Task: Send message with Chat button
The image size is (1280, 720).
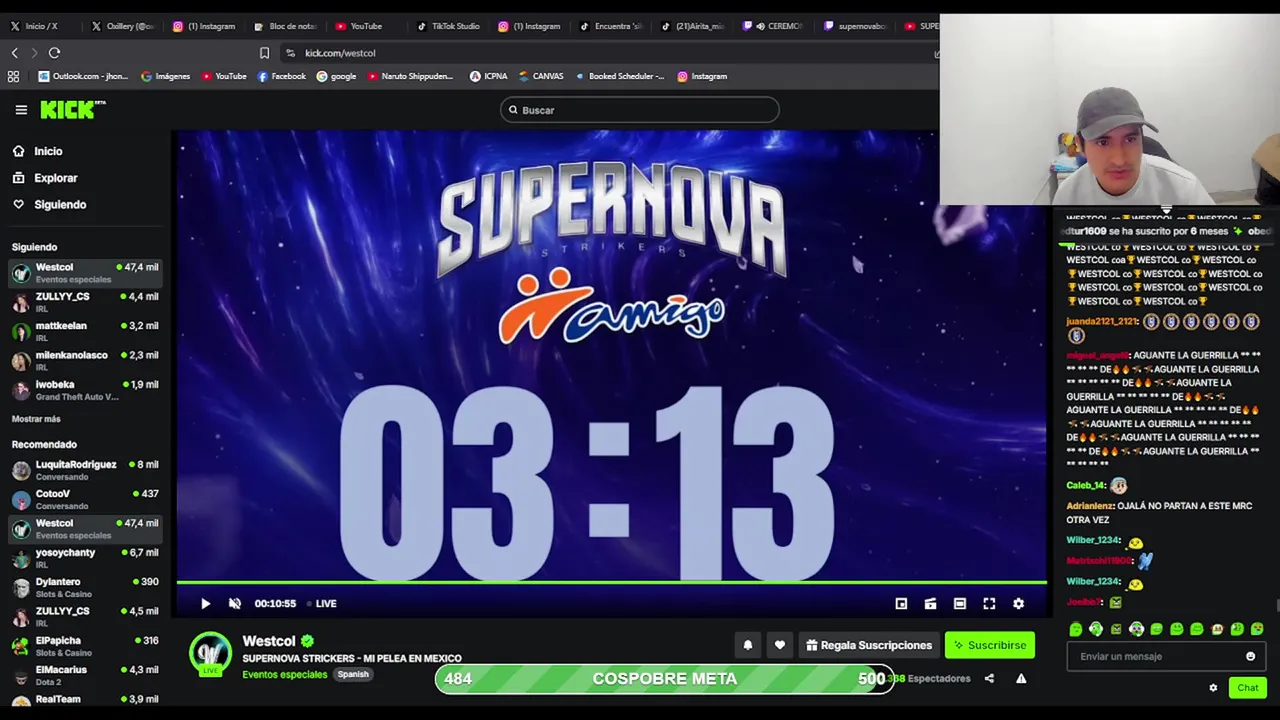Action: point(1247,688)
